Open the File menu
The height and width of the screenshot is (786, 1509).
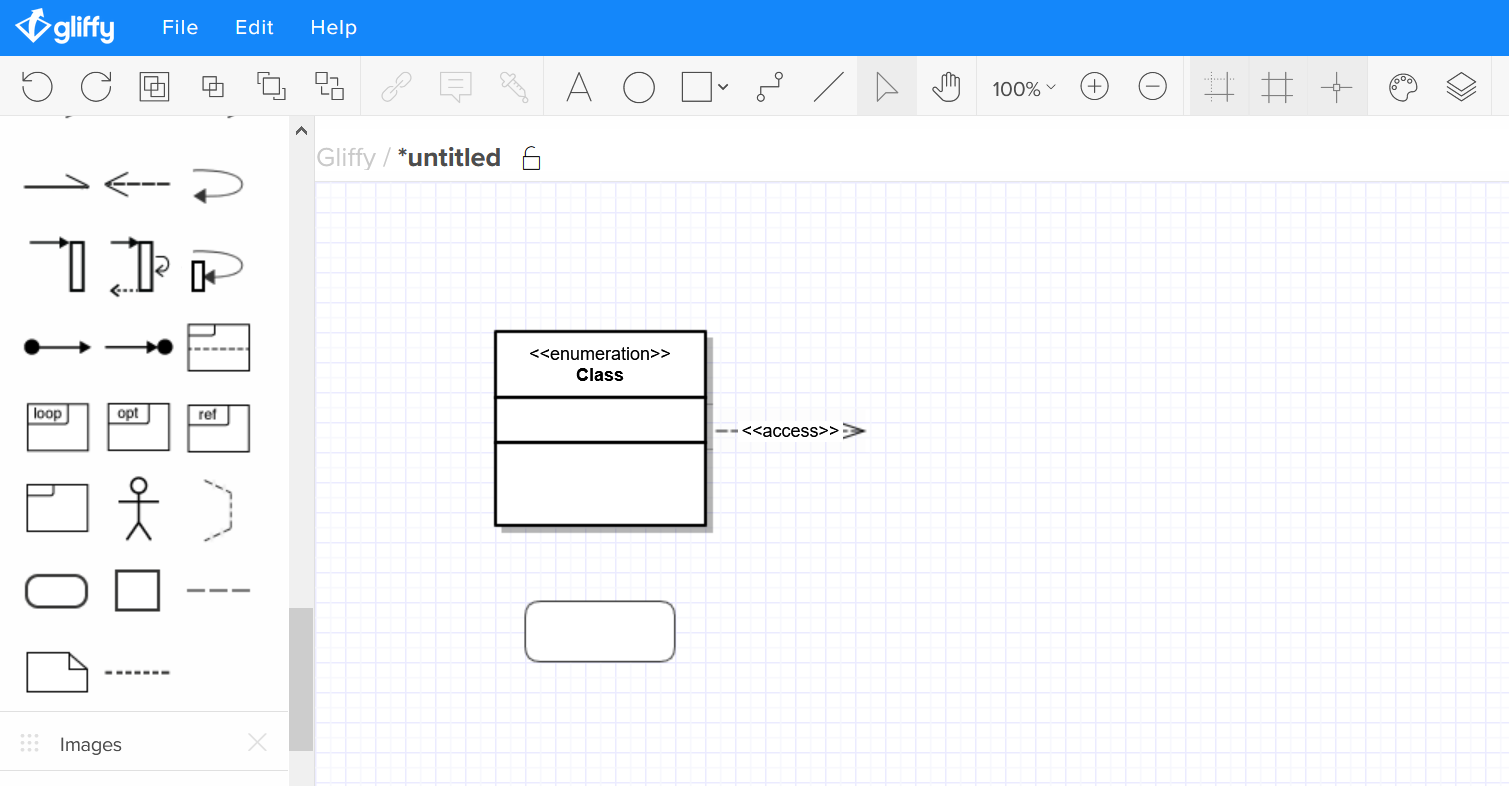(x=180, y=28)
